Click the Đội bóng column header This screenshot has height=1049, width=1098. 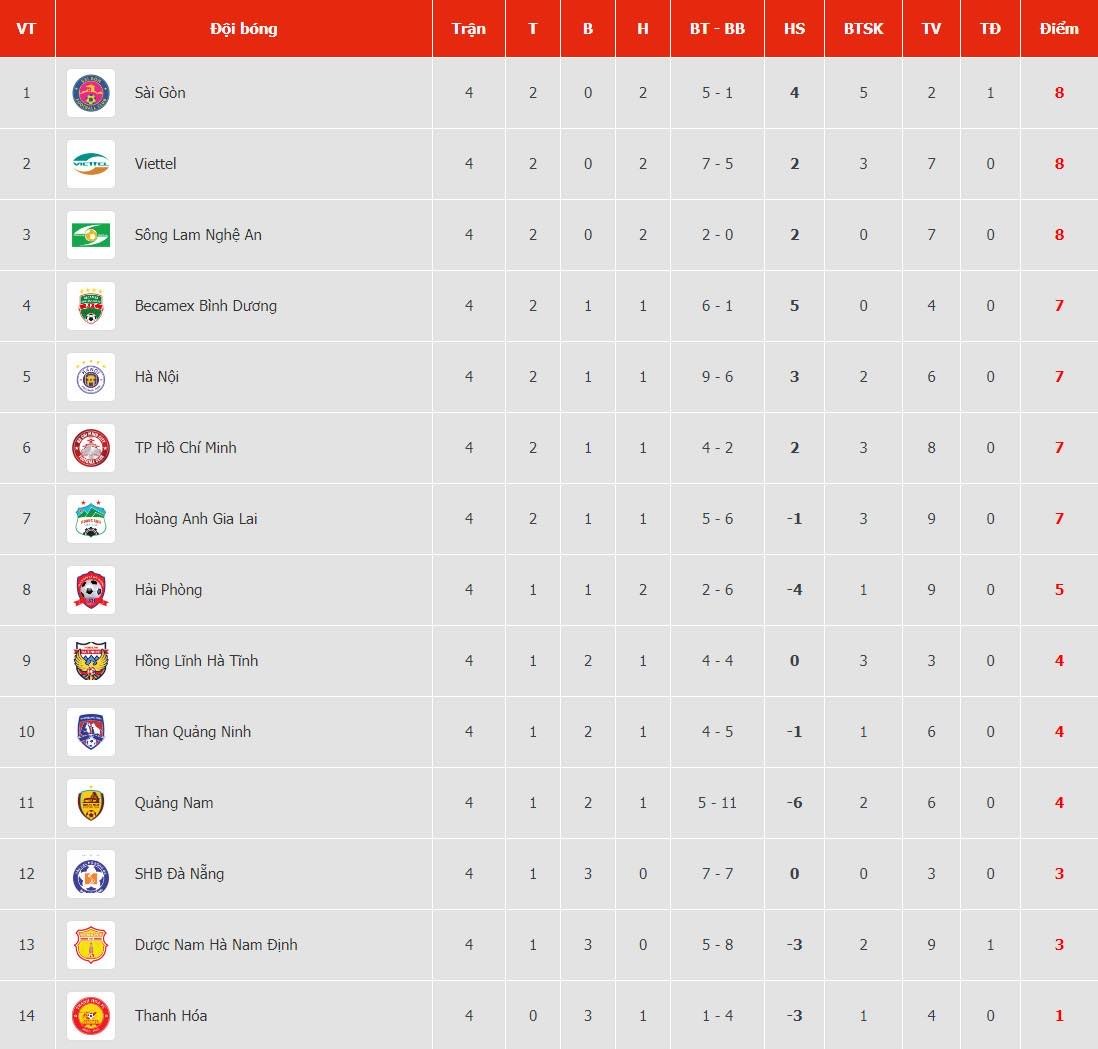click(244, 29)
